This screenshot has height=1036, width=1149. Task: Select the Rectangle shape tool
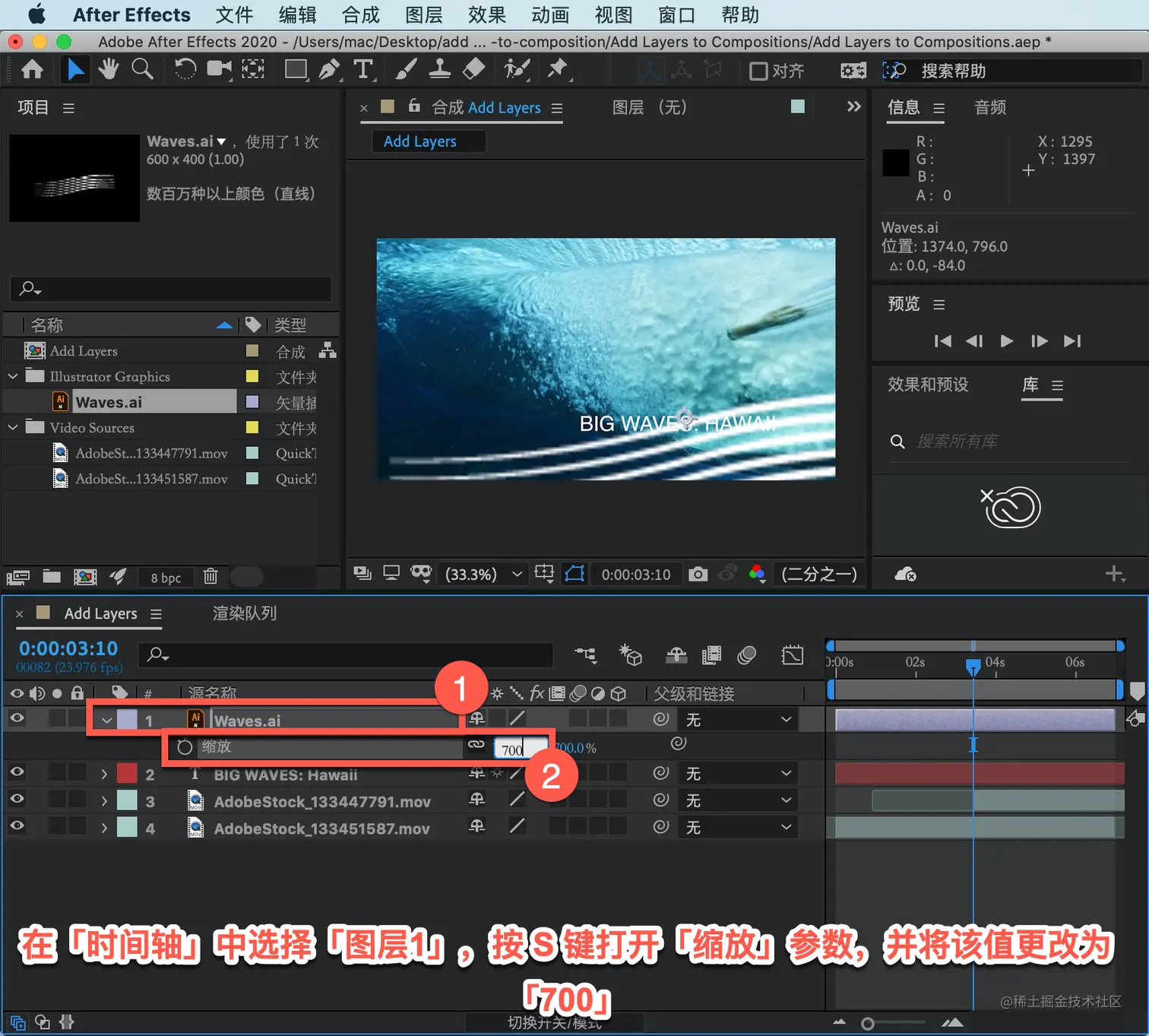tap(296, 70)
